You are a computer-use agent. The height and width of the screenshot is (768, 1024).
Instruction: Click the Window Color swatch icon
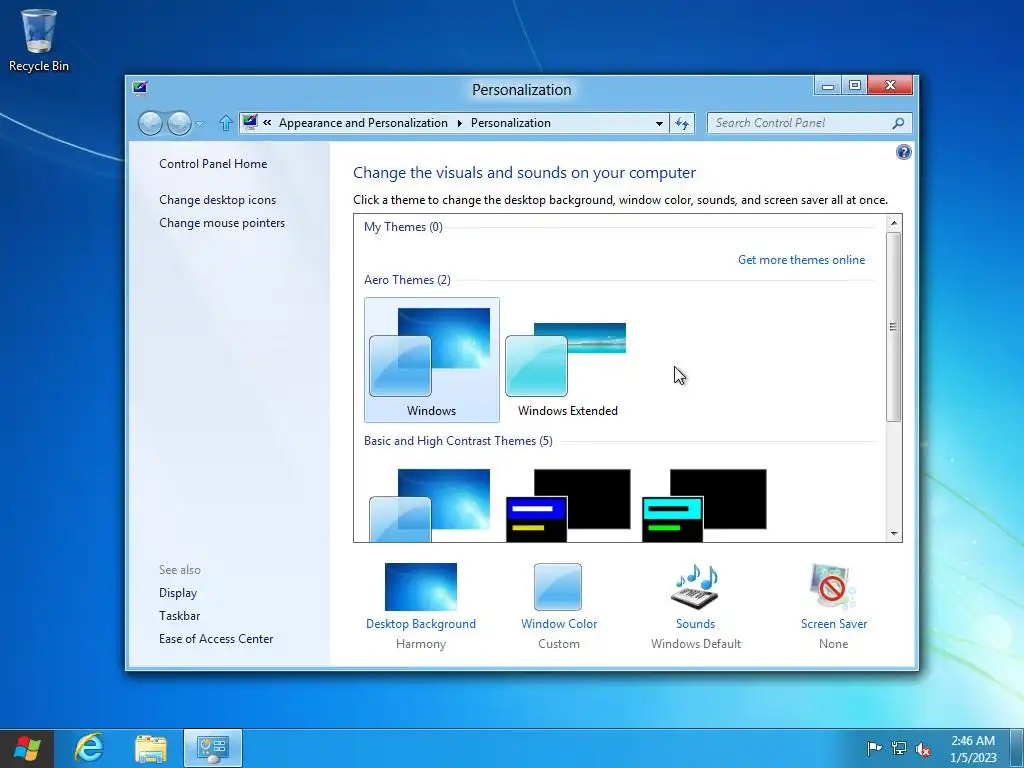tap(558, 586)
